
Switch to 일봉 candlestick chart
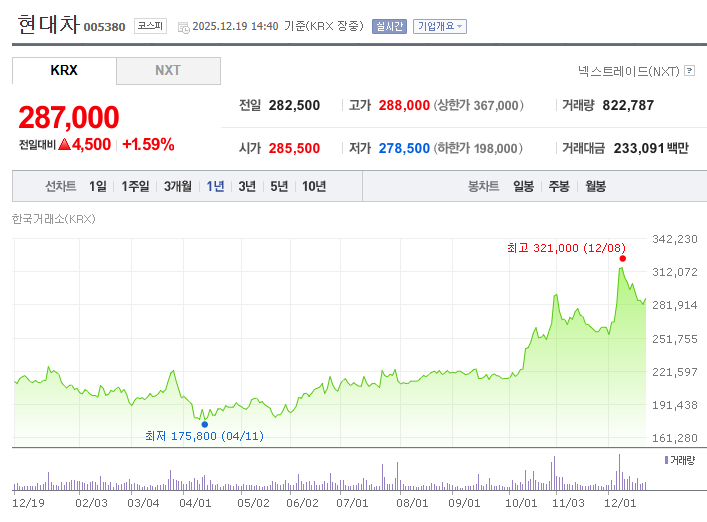tap(523, 186)
